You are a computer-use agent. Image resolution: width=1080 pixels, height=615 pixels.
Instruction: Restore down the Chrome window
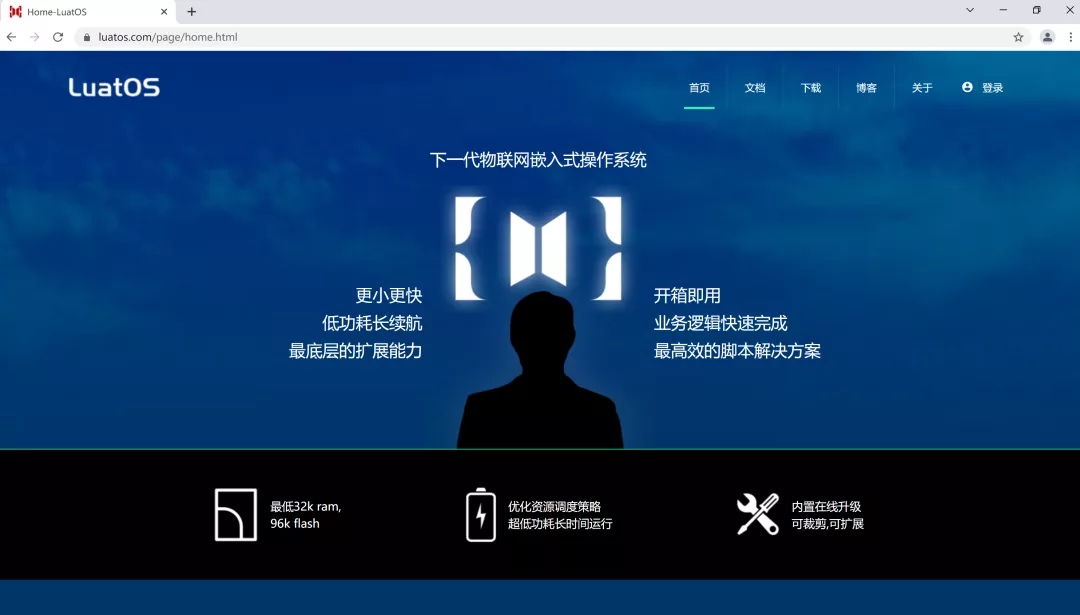(x=1037, y=10)
